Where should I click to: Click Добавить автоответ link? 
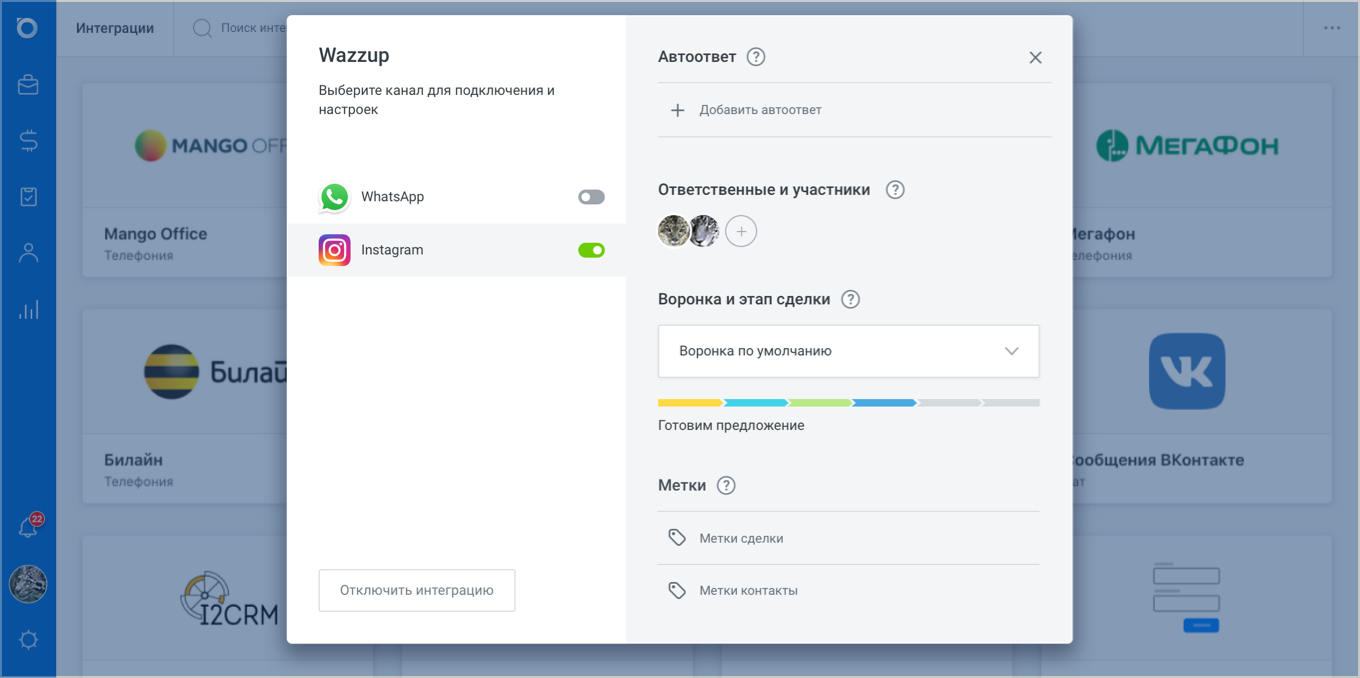click(x=760, y=110)
